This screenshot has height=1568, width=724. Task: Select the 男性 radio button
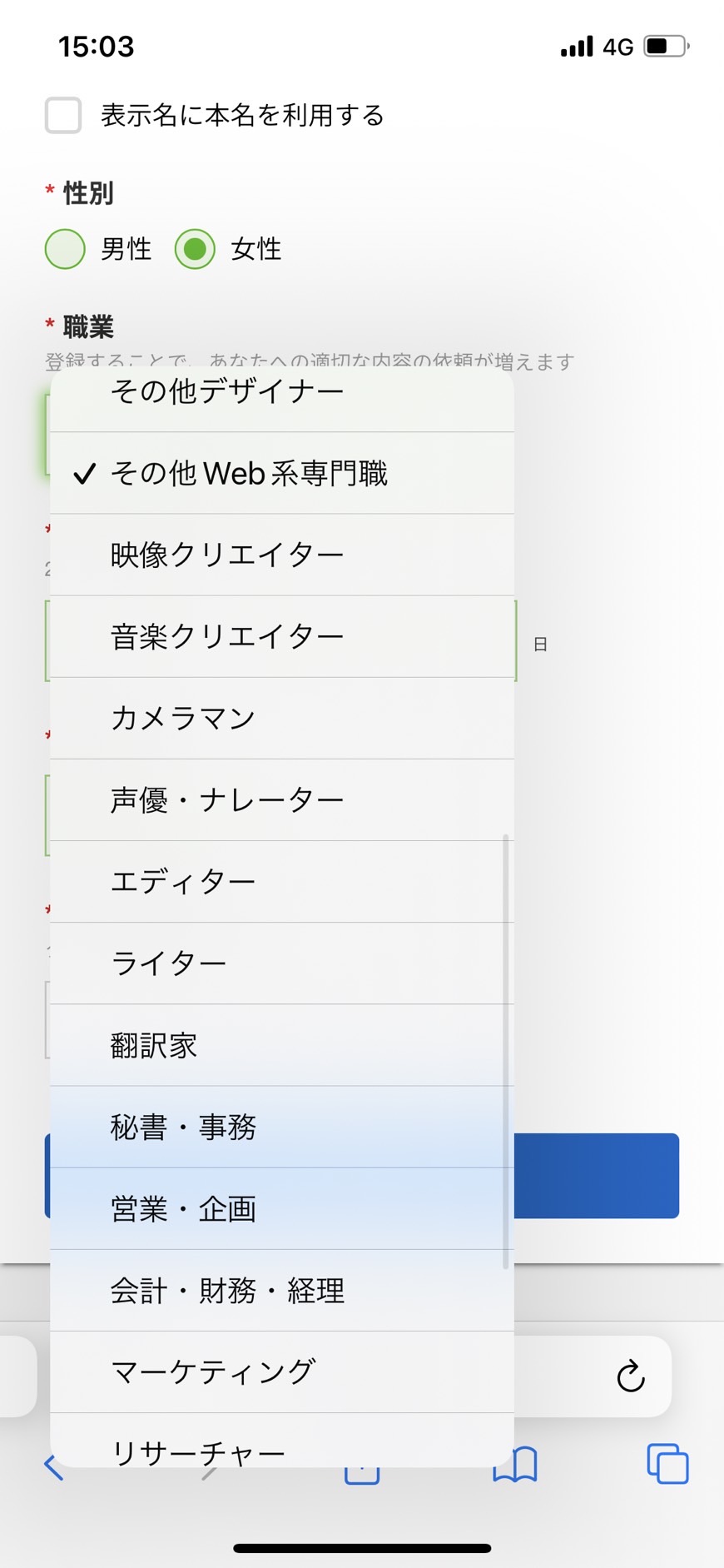(x=65, y=249)
